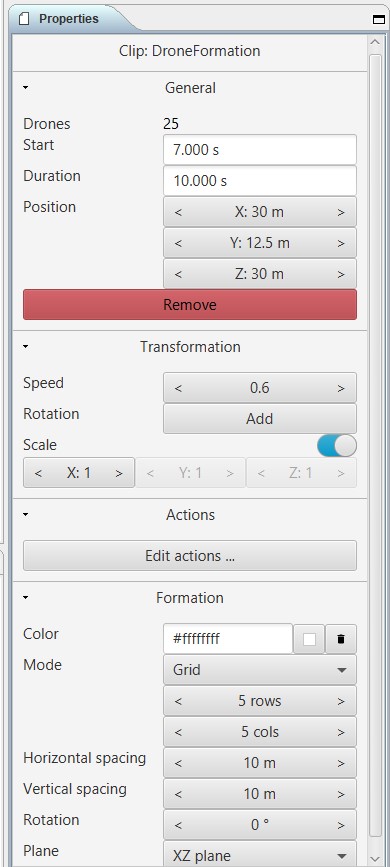Increase Position X value with right arrow
390x867 pixels.
click(341, 212)
